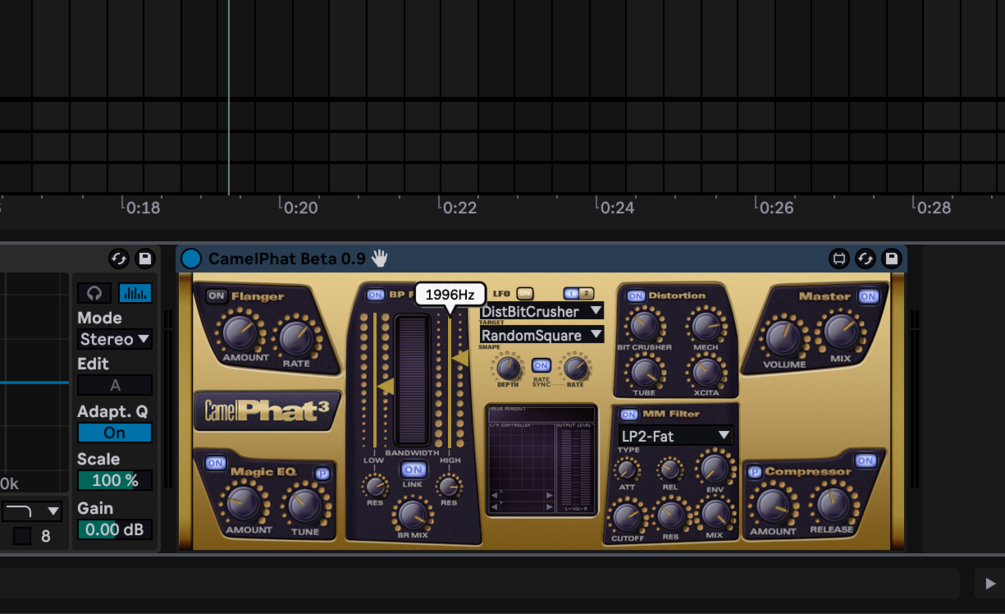This screenshot has width=1005, height=614.
Task: Click the EQ device hot-swap preset icon
Action: tap(119, 258)
